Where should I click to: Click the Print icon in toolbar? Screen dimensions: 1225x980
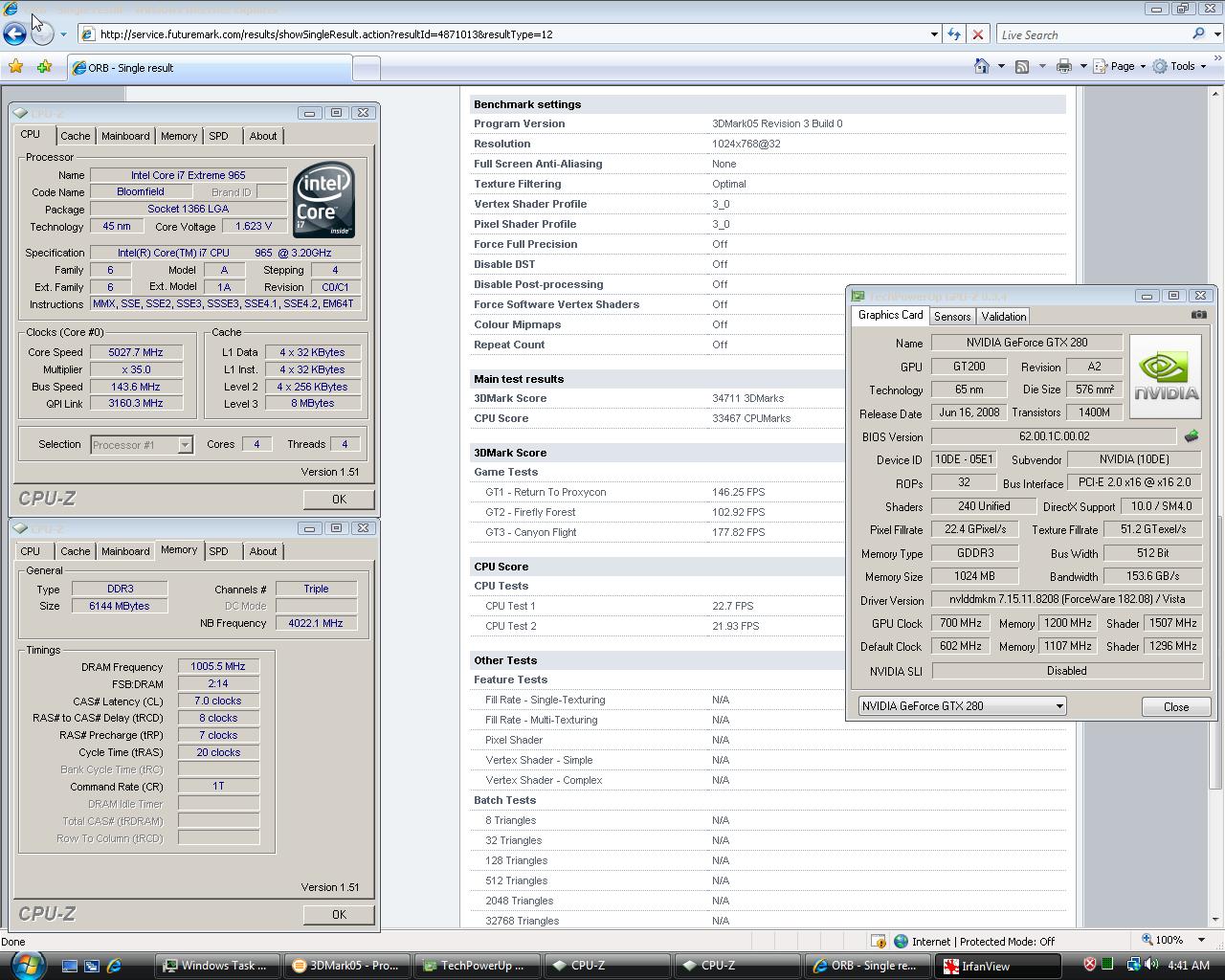pyautogui.click(x=1063, y=66)
